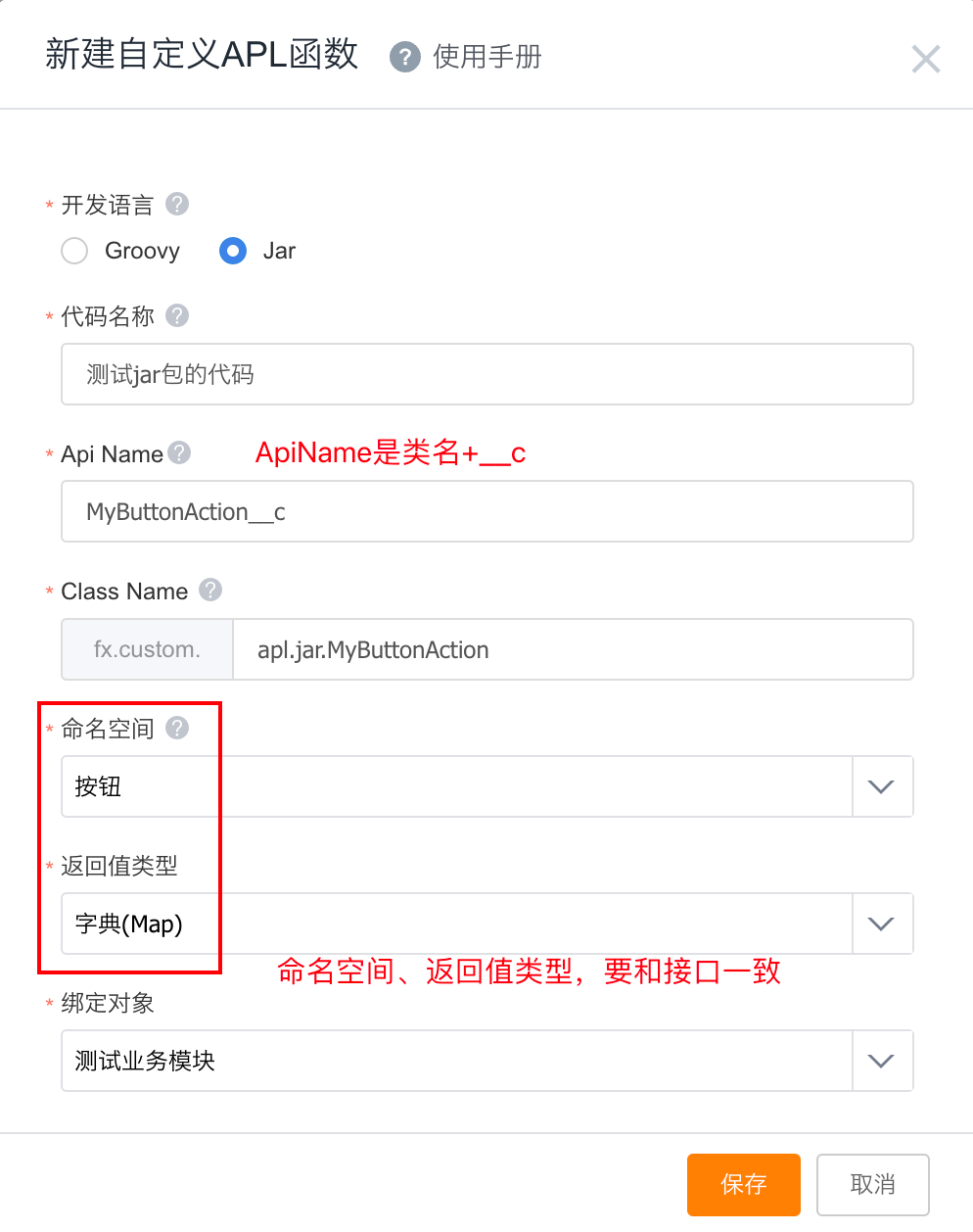The height and width of the screenshot is (1232, 973).
Task: Expand the 绑定对象 dropdown arrow
Action: [x=881, y=1061]
